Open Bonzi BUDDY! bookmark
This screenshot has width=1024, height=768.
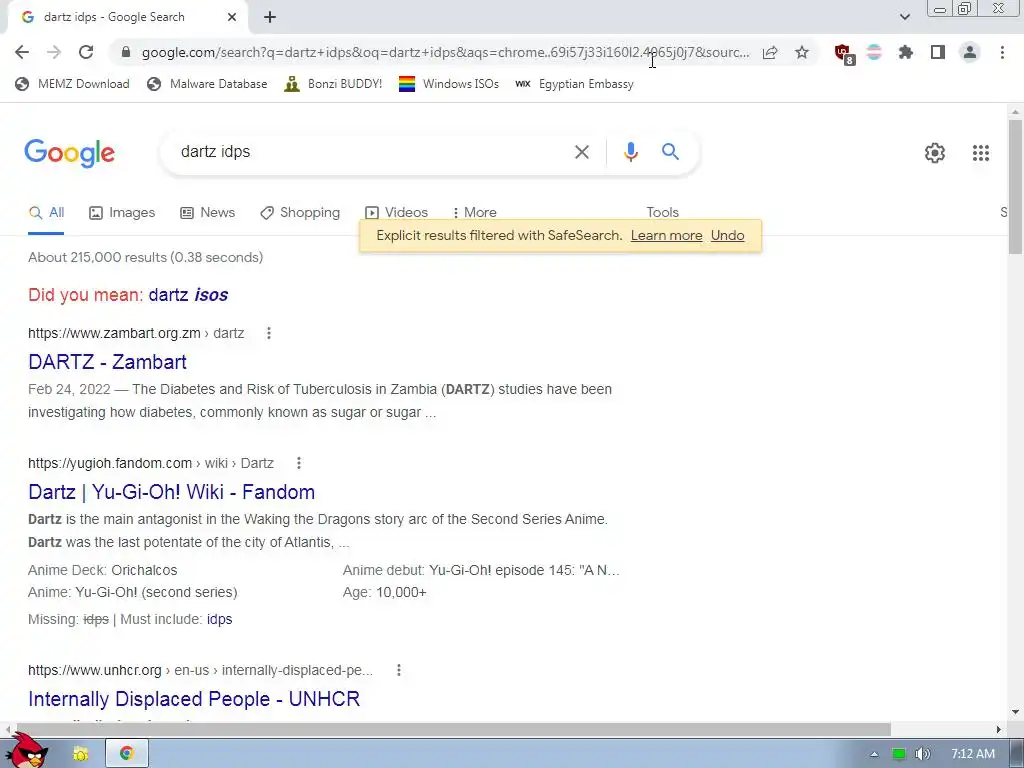click(333, 84)
